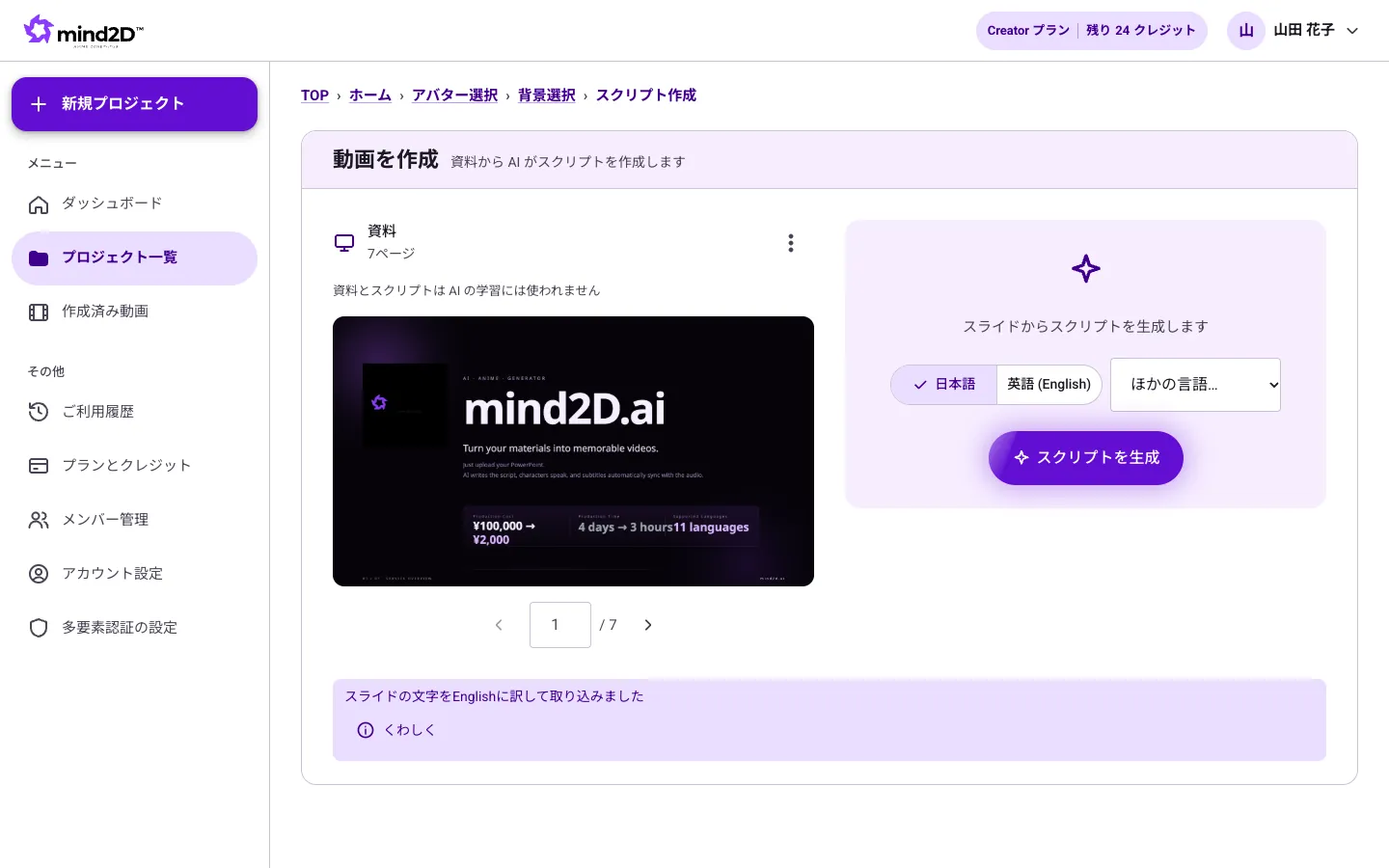Open アカウント設定 in the sidebar

(x=134, y=575)
